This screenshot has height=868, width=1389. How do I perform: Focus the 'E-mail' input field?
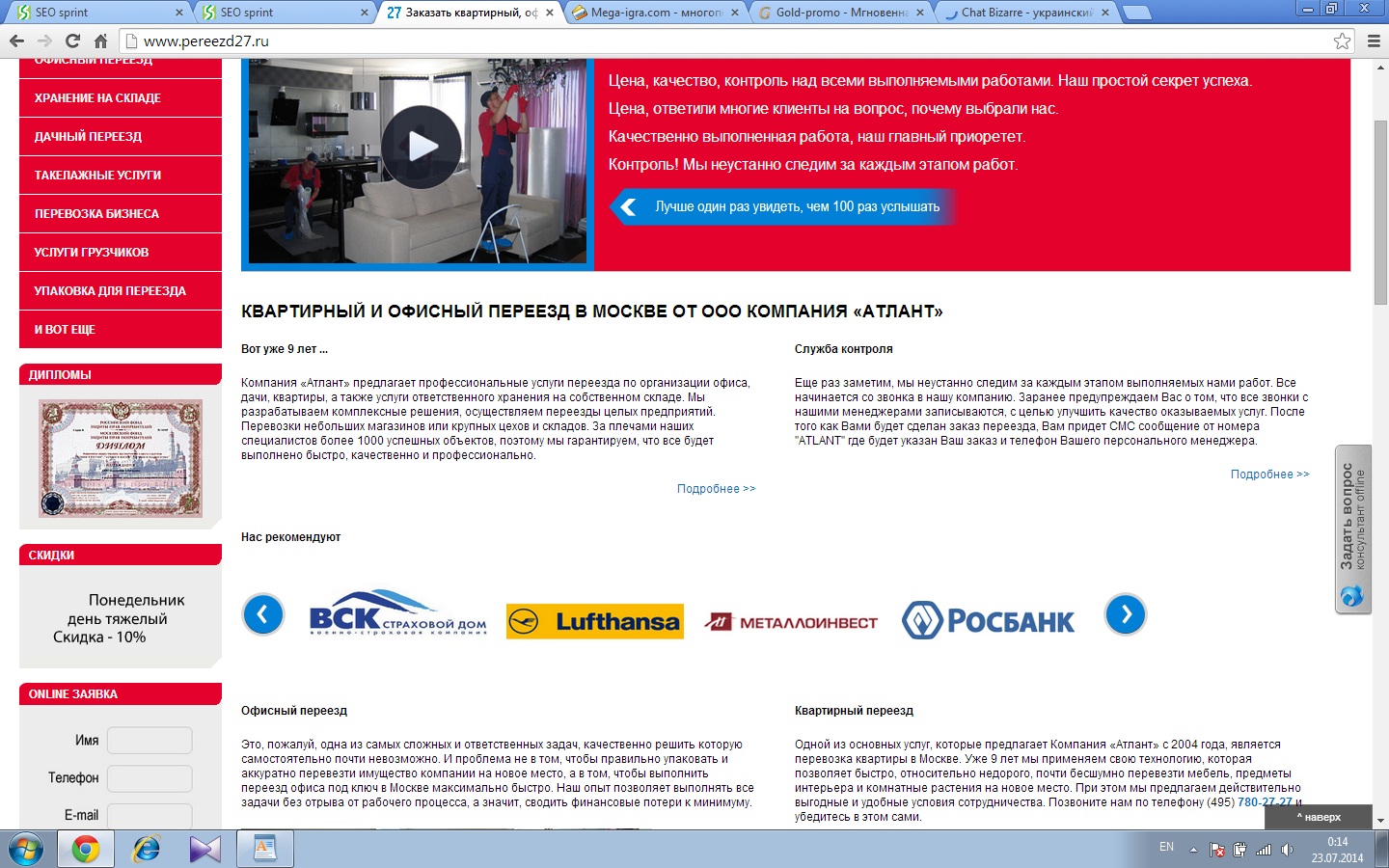click(150, 816)
